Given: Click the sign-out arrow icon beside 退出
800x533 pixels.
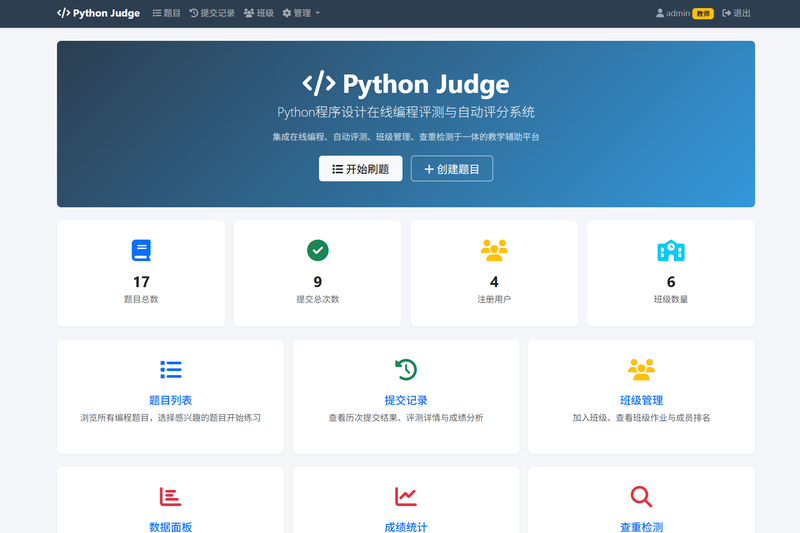Looking at the screenshot, I should 727,13.
